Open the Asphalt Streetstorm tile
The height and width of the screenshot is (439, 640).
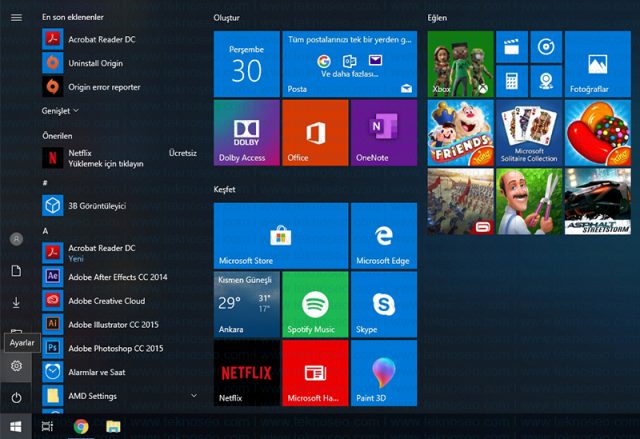(x=598, y=202)
